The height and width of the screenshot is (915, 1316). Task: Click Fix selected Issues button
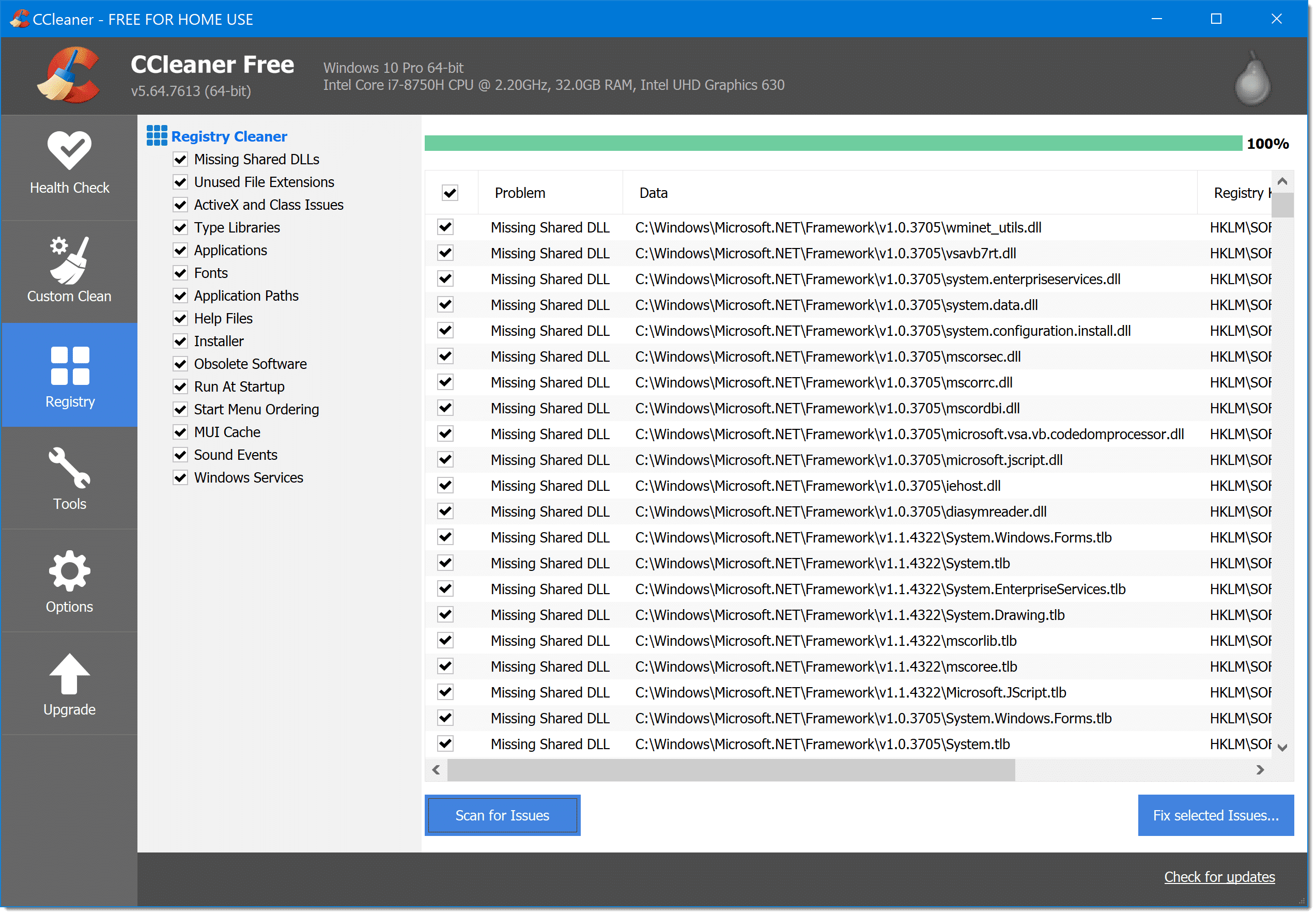[x=1215, y=815]
